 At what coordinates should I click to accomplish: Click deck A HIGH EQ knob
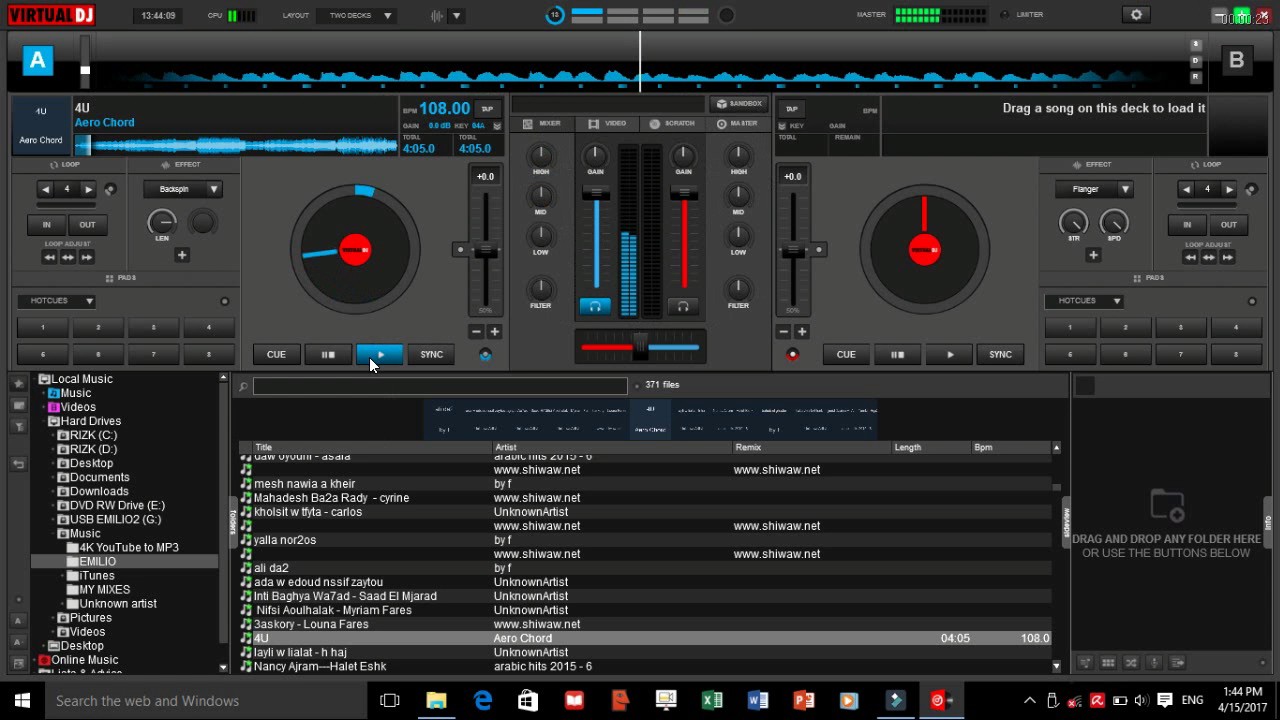(x=541, y=156)
